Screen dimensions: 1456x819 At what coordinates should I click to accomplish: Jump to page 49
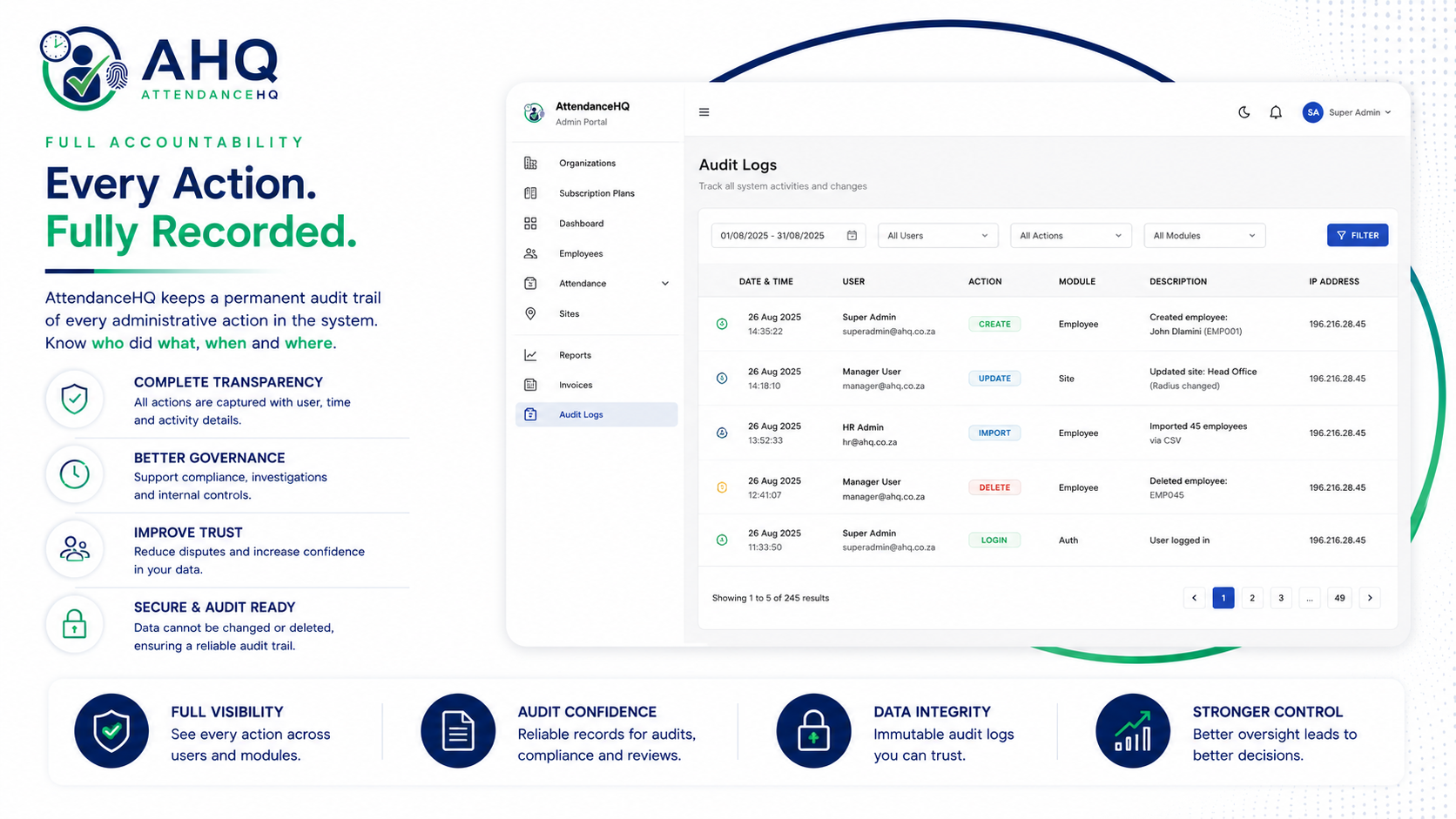[1339, 598]
